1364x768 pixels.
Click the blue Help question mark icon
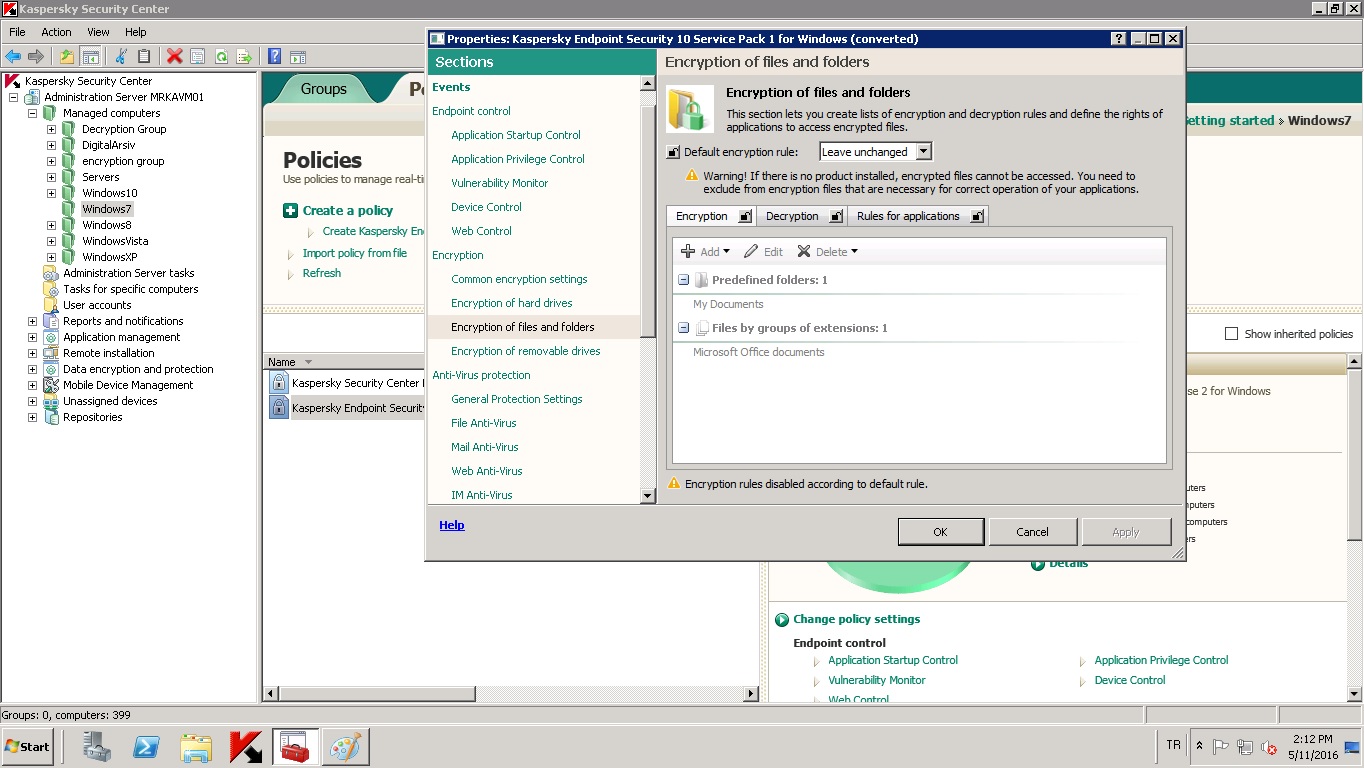click(273, 57)
